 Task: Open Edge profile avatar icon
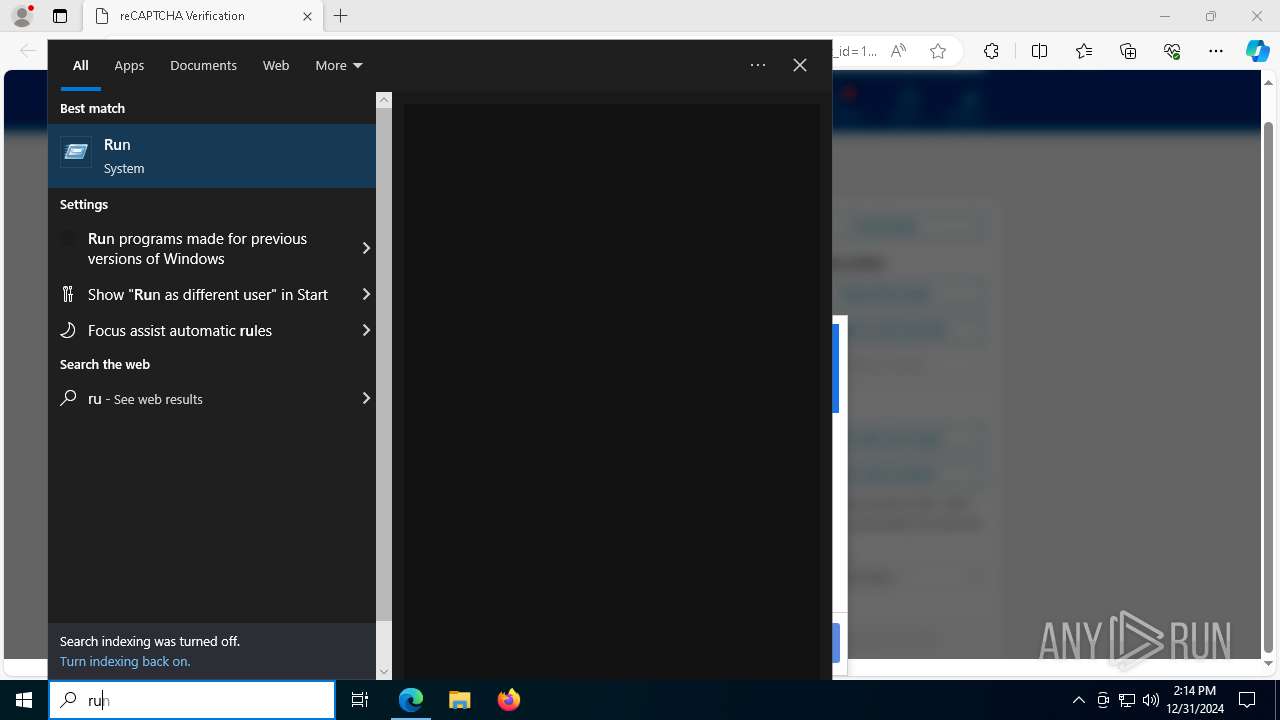point(22,16)
